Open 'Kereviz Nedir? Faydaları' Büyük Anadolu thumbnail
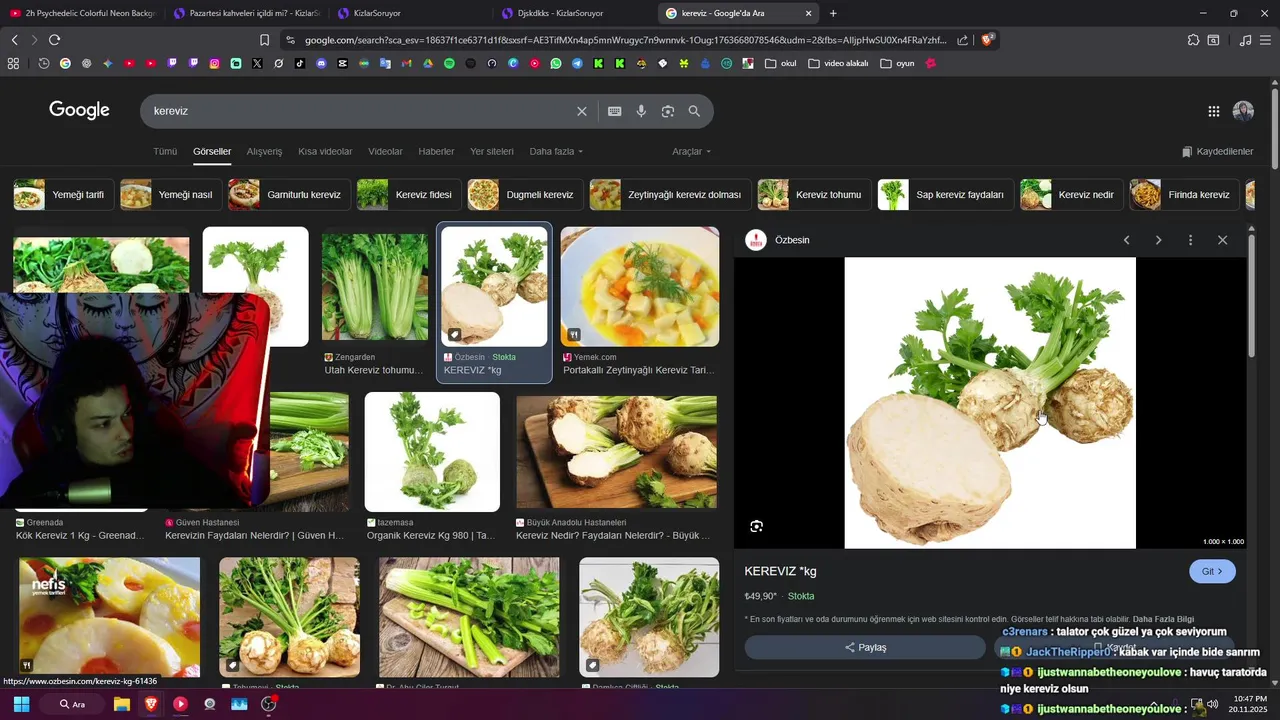 click(616, 452)
